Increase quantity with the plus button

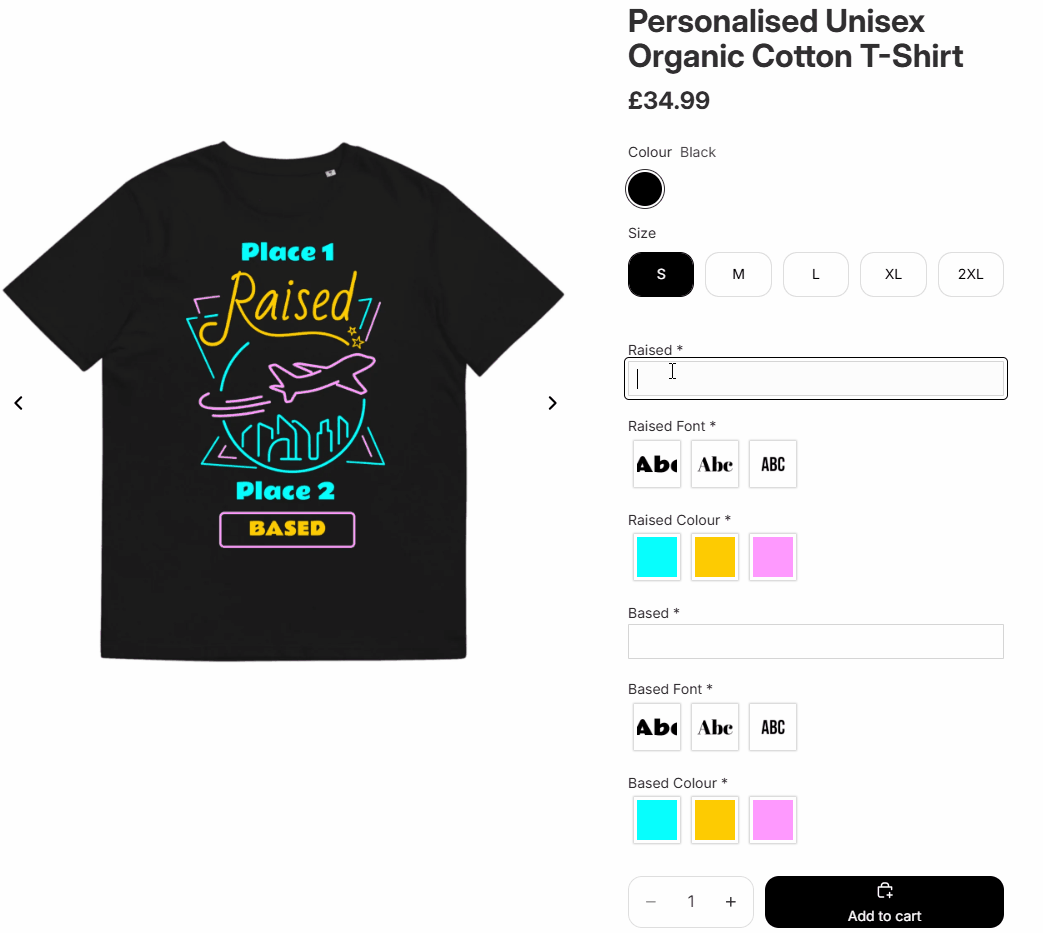730,902
